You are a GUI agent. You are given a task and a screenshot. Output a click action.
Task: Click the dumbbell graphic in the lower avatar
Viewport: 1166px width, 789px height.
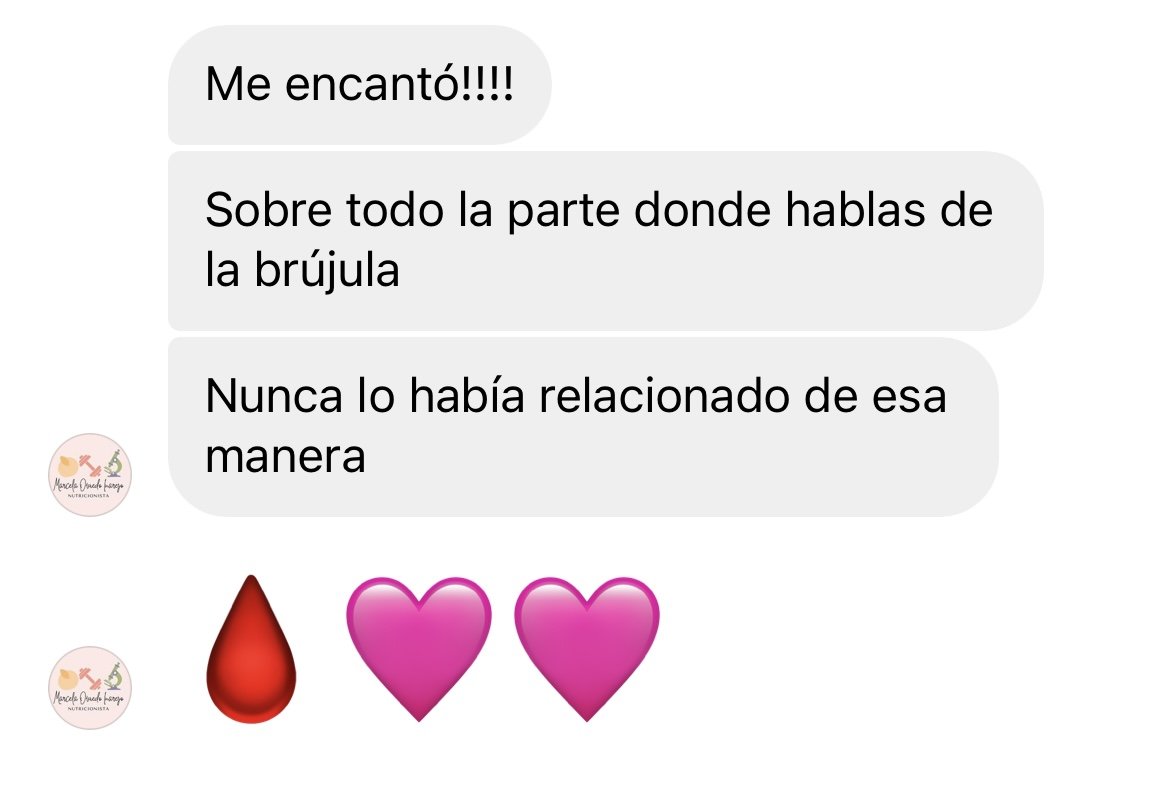click(90, 678)
